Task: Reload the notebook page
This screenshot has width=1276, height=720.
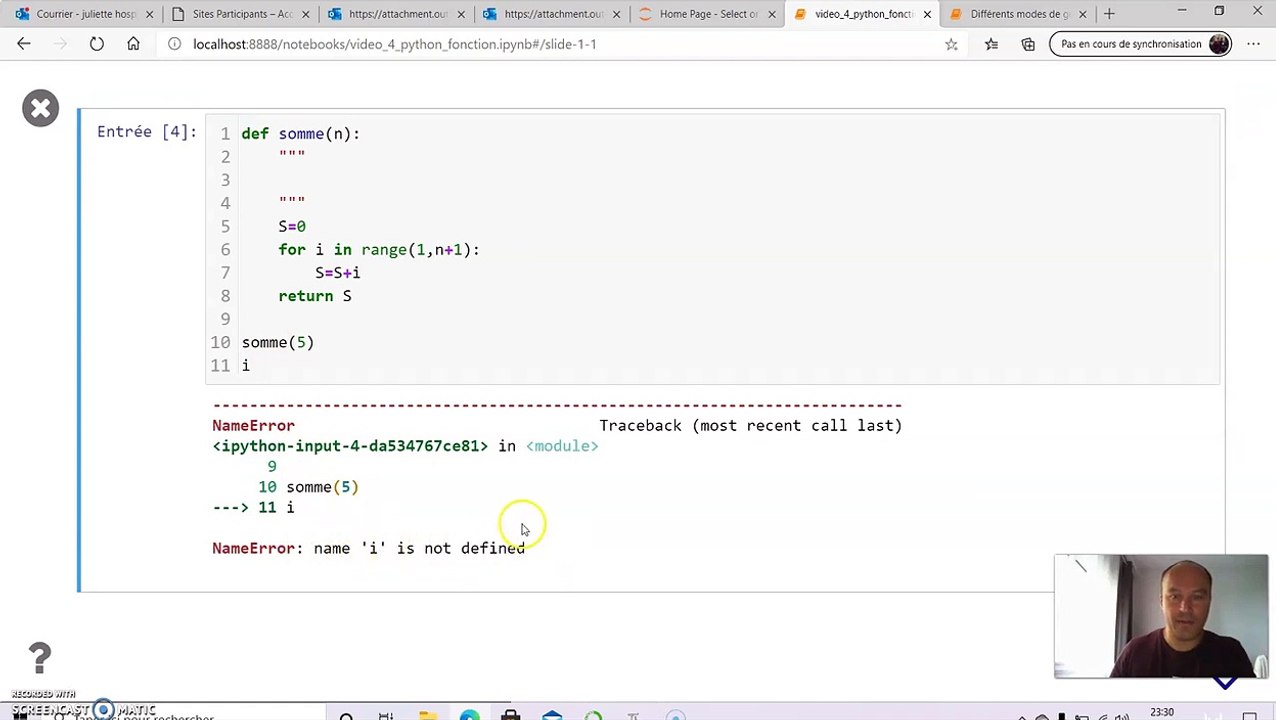Action: (97, 44)
